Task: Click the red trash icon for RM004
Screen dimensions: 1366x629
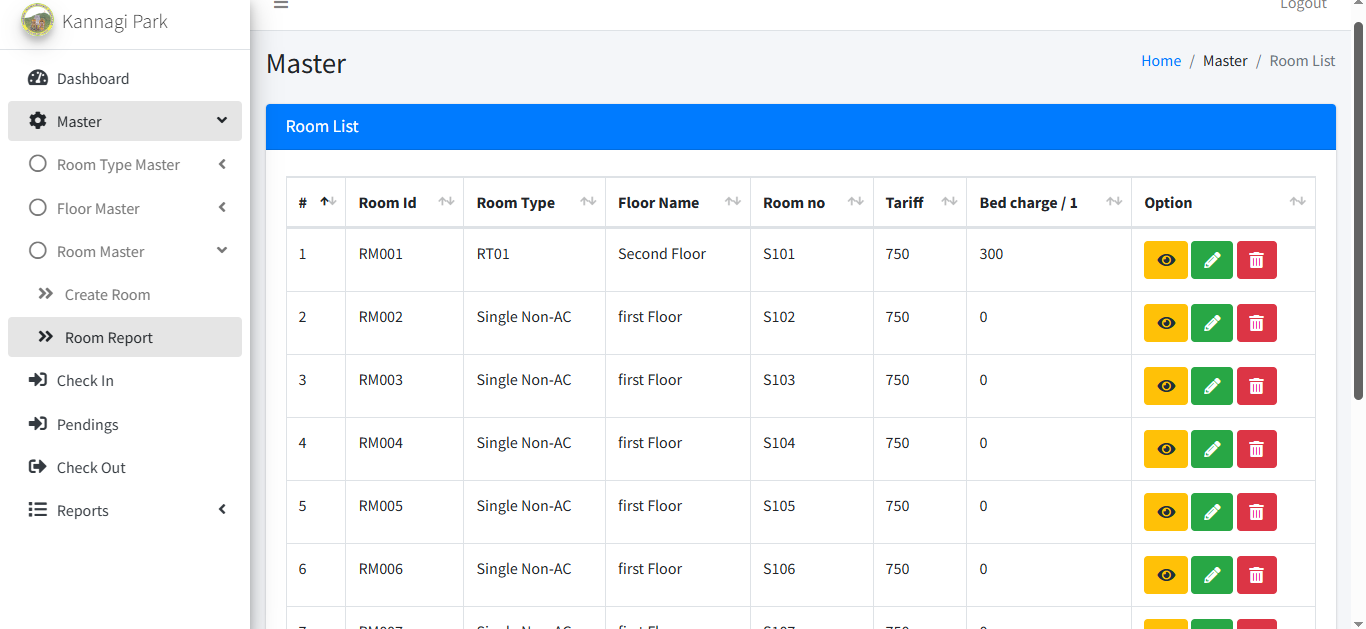Action: [1256, 449]
